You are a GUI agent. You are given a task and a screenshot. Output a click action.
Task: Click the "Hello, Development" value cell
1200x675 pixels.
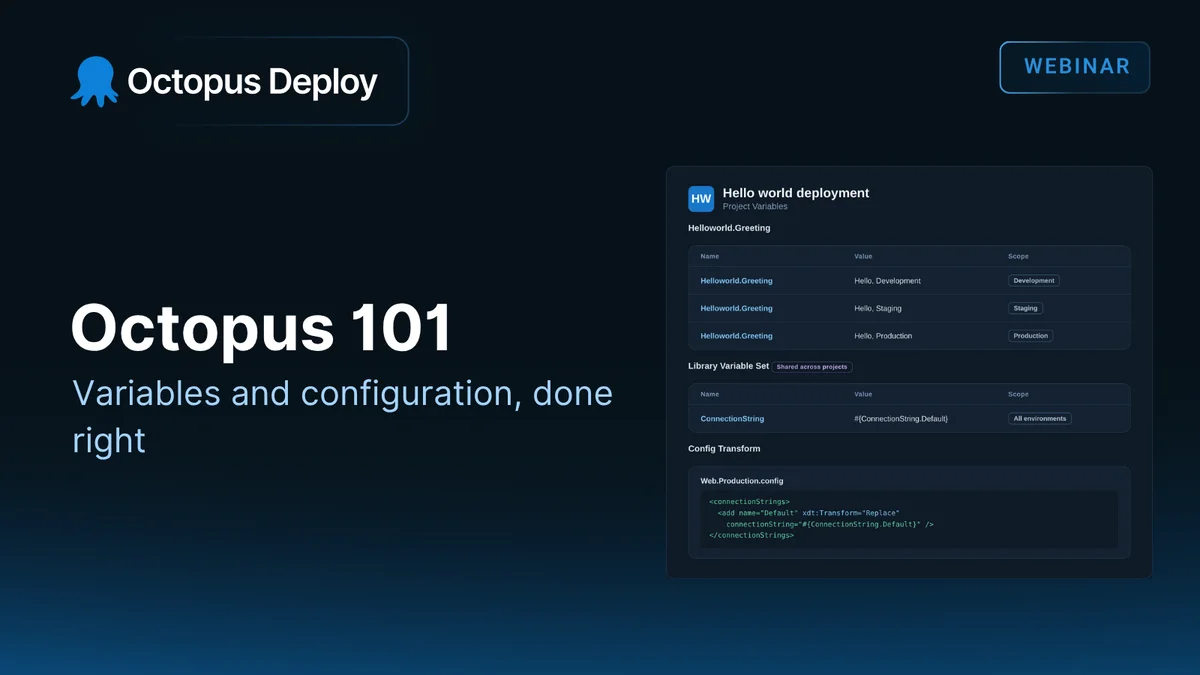pos(887,281)
